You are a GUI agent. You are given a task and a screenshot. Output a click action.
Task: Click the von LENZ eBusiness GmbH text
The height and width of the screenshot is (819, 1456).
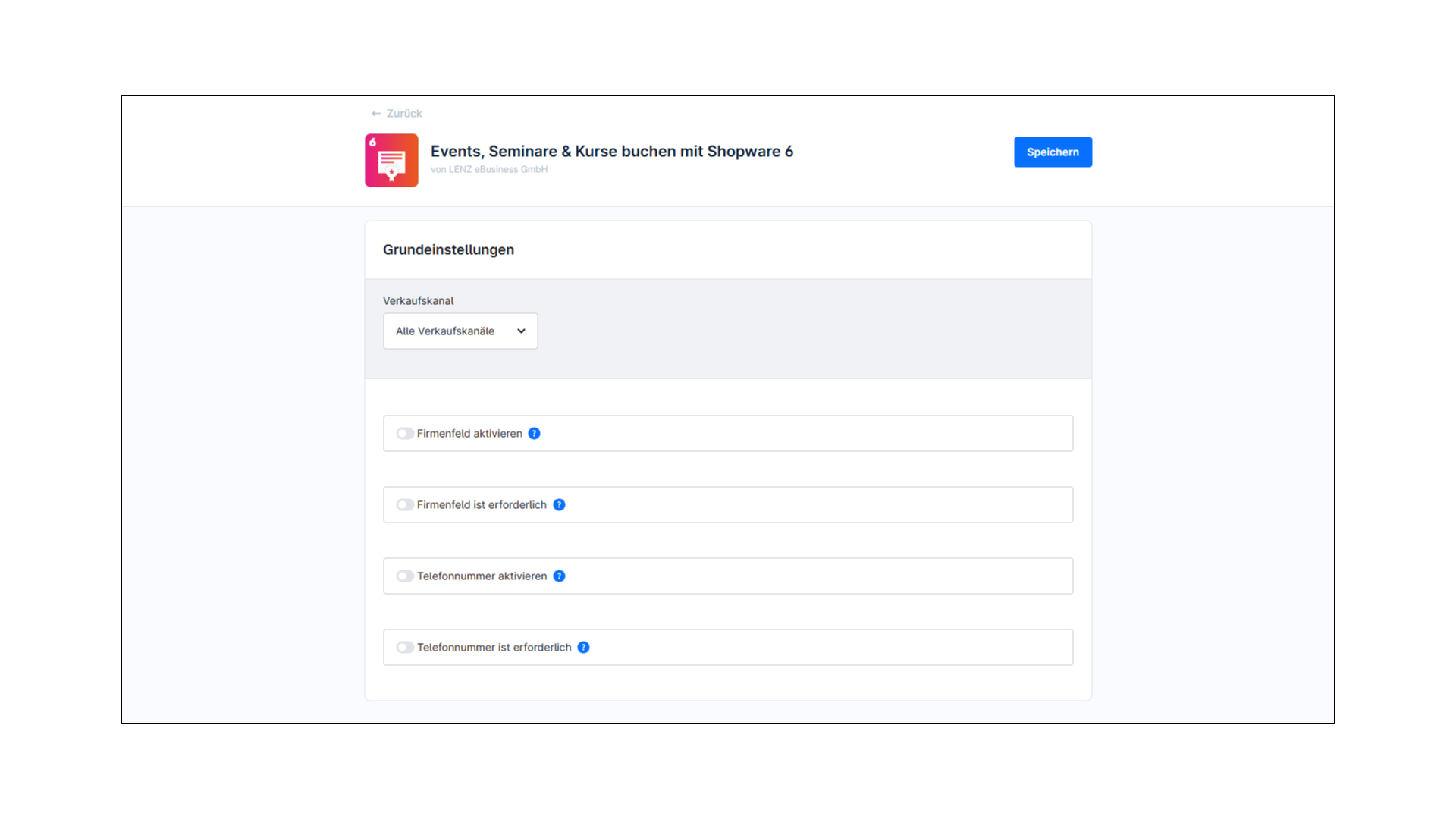point(489,170)
